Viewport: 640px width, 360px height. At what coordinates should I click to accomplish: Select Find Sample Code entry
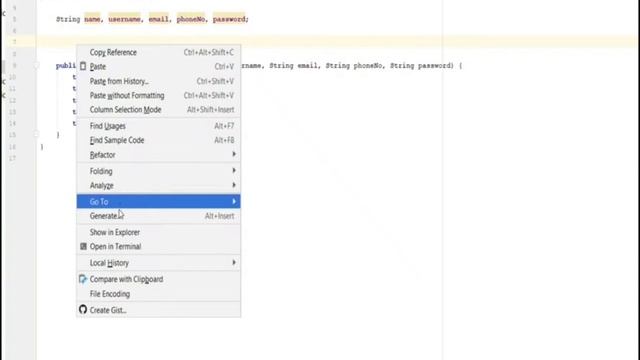point(158,140)
